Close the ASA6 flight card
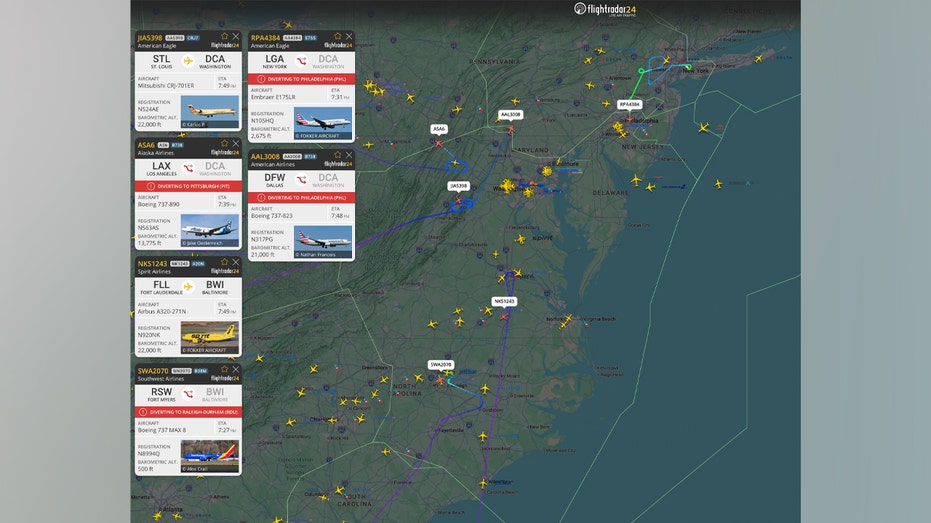Screen dimensions: 931x523 236,144
